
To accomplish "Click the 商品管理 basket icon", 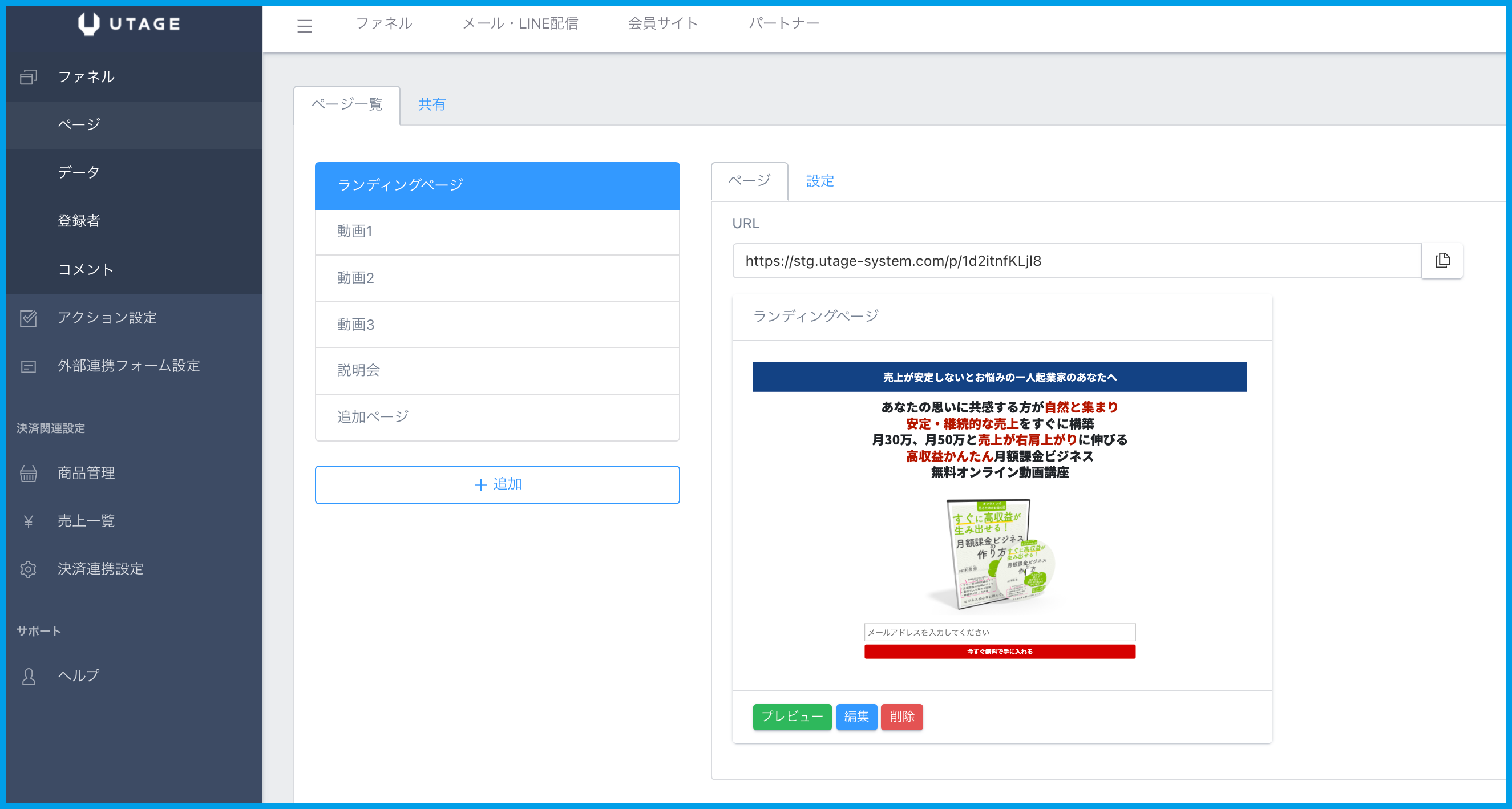I will pyautogui.click(x=28, y=473).
